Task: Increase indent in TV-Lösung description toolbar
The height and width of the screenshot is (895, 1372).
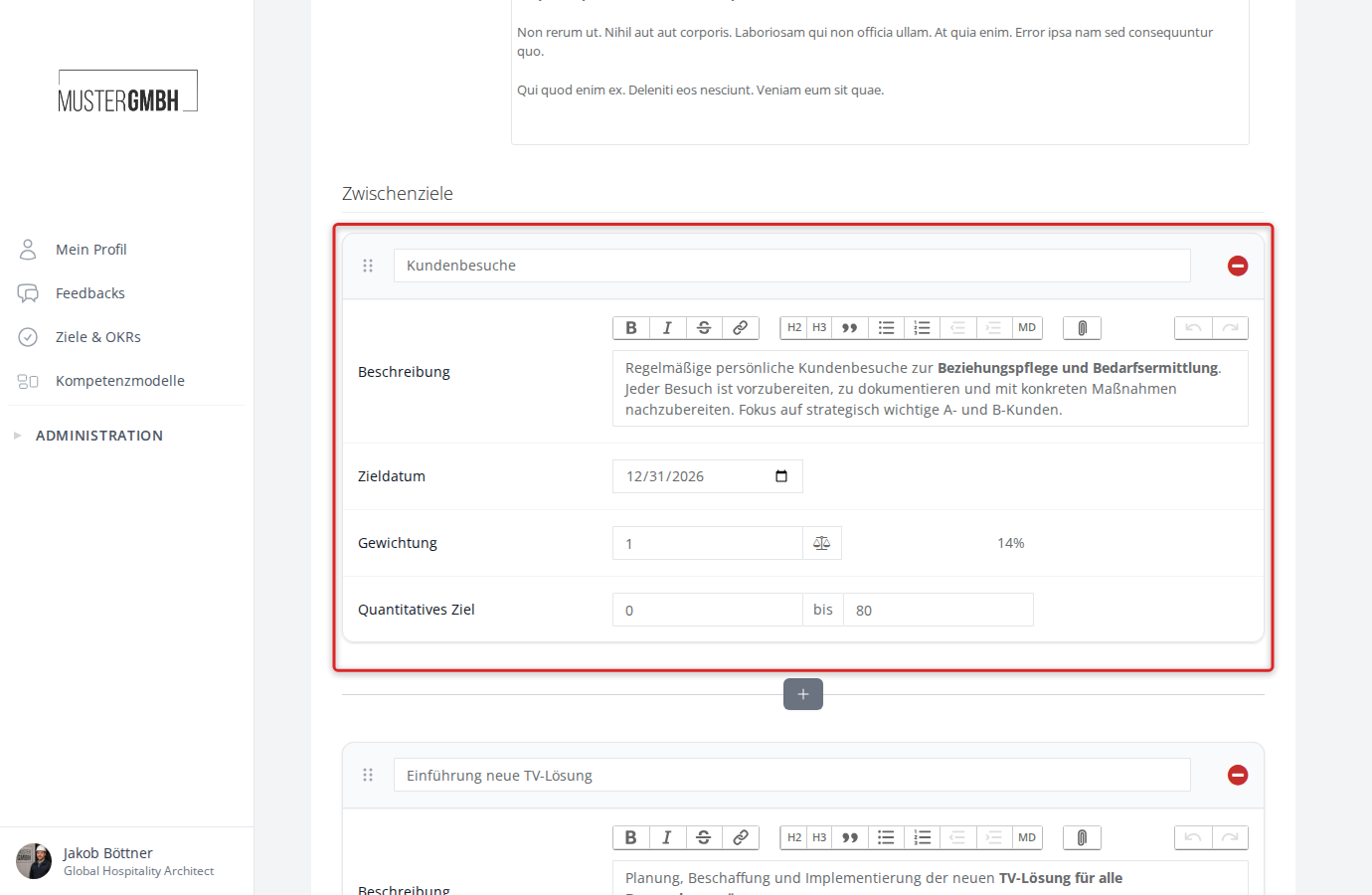Action: pos(993,837)
